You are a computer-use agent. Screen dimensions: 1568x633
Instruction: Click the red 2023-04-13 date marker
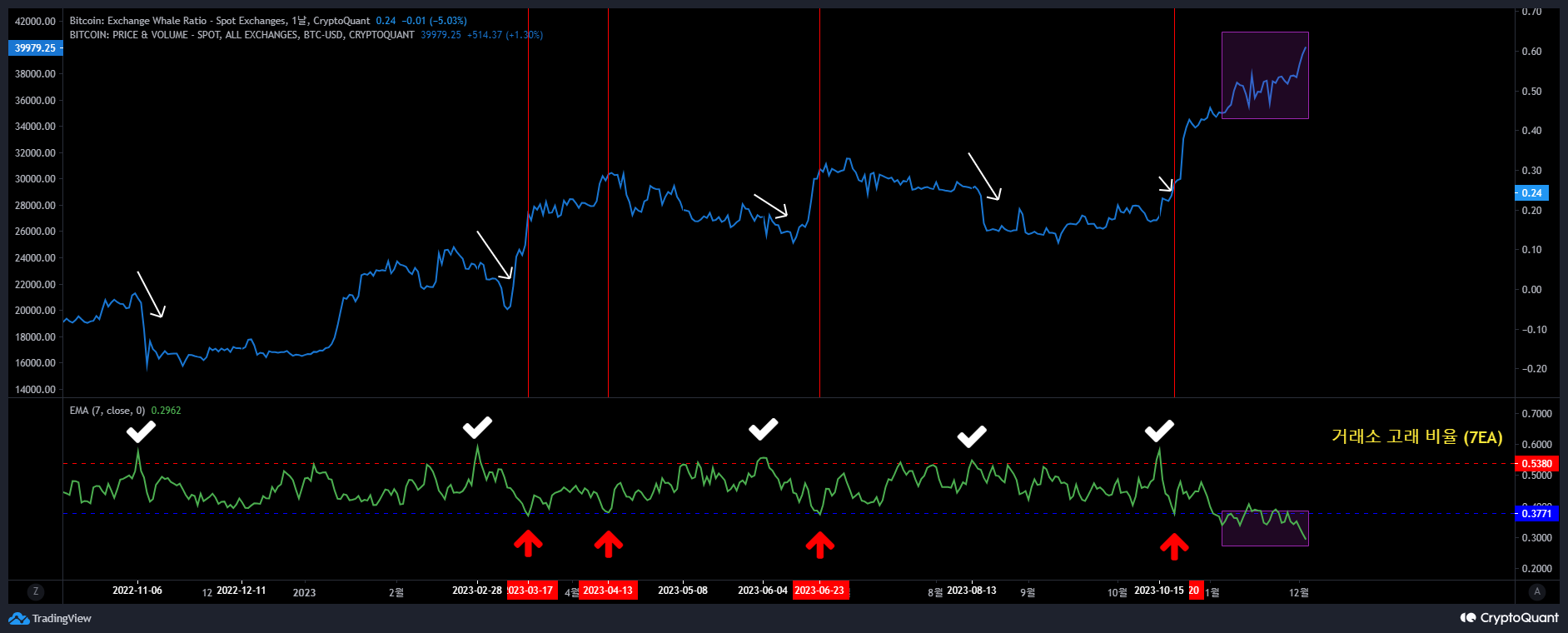(608, 591)
